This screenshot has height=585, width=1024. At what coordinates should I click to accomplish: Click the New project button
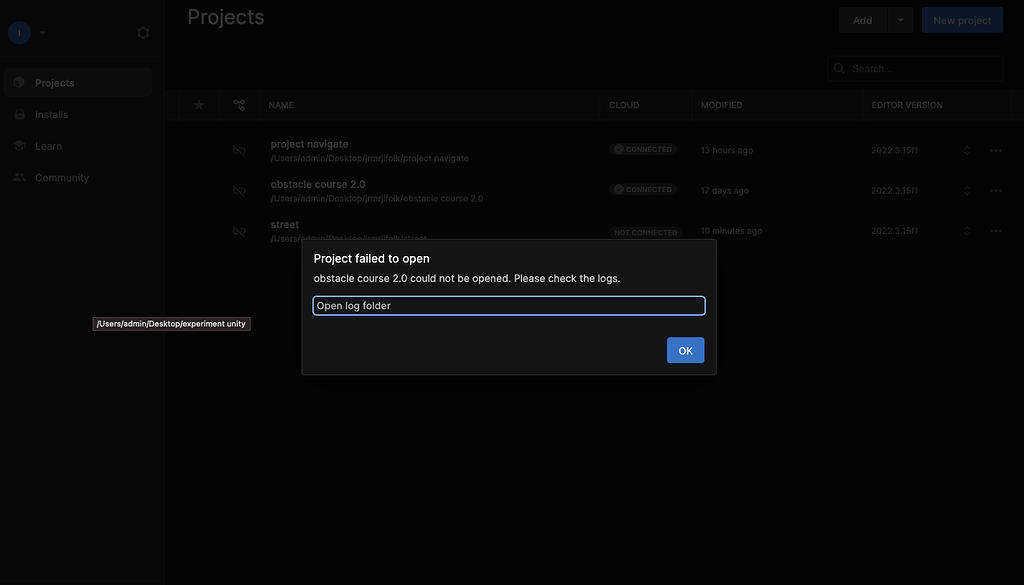[961, 19]
